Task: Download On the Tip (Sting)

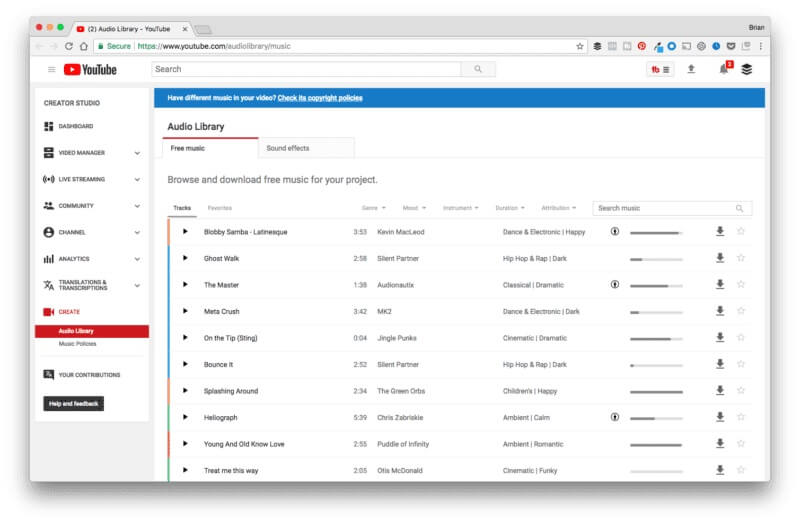Action: [720, 337]
